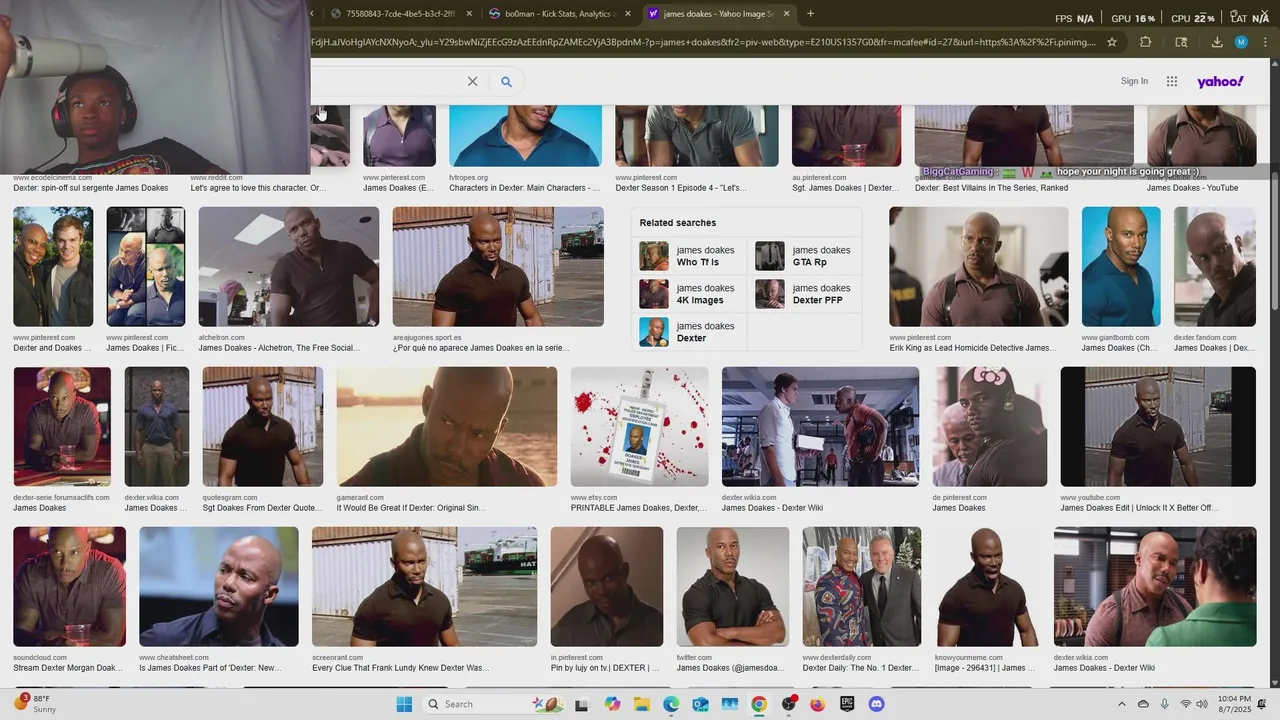Viewport: 1280px width, 720px height.
Task: Open the areajugones.sport.es image result
Action: 498,267
